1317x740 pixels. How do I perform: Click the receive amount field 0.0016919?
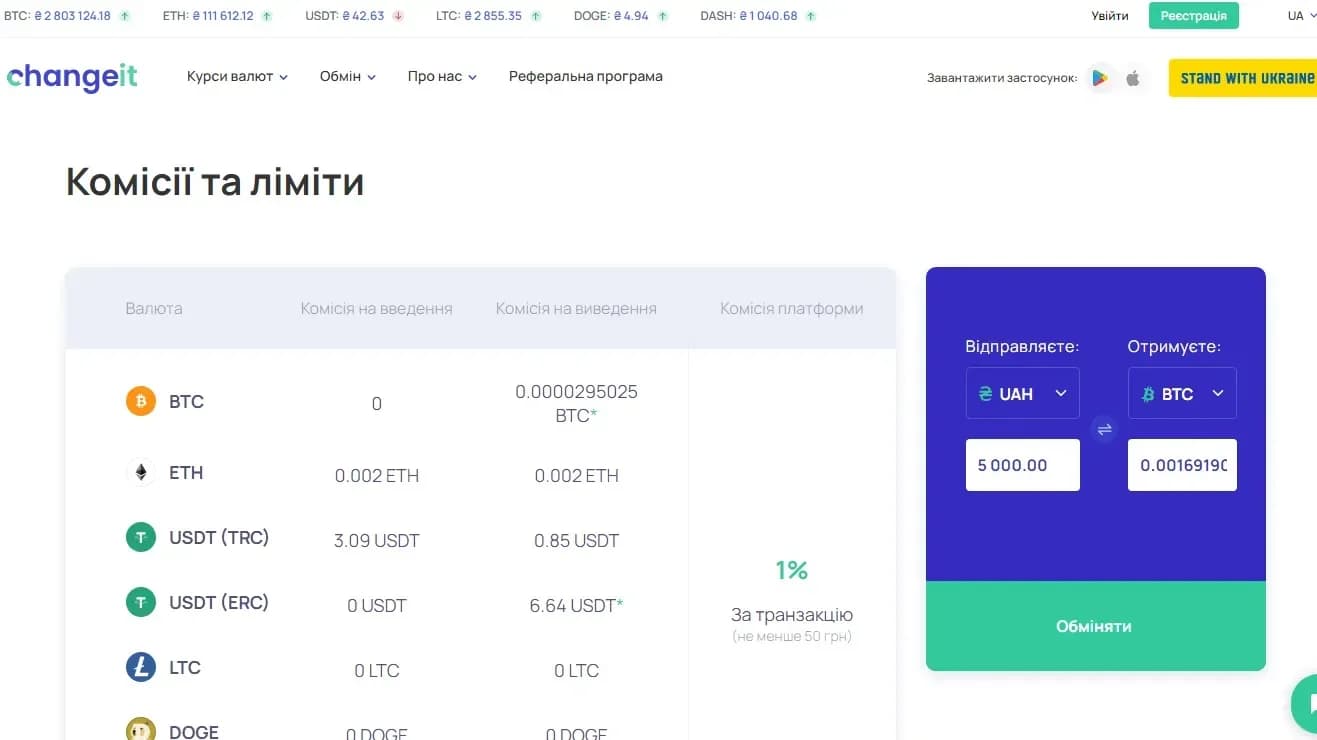(x=1182, y=465)
